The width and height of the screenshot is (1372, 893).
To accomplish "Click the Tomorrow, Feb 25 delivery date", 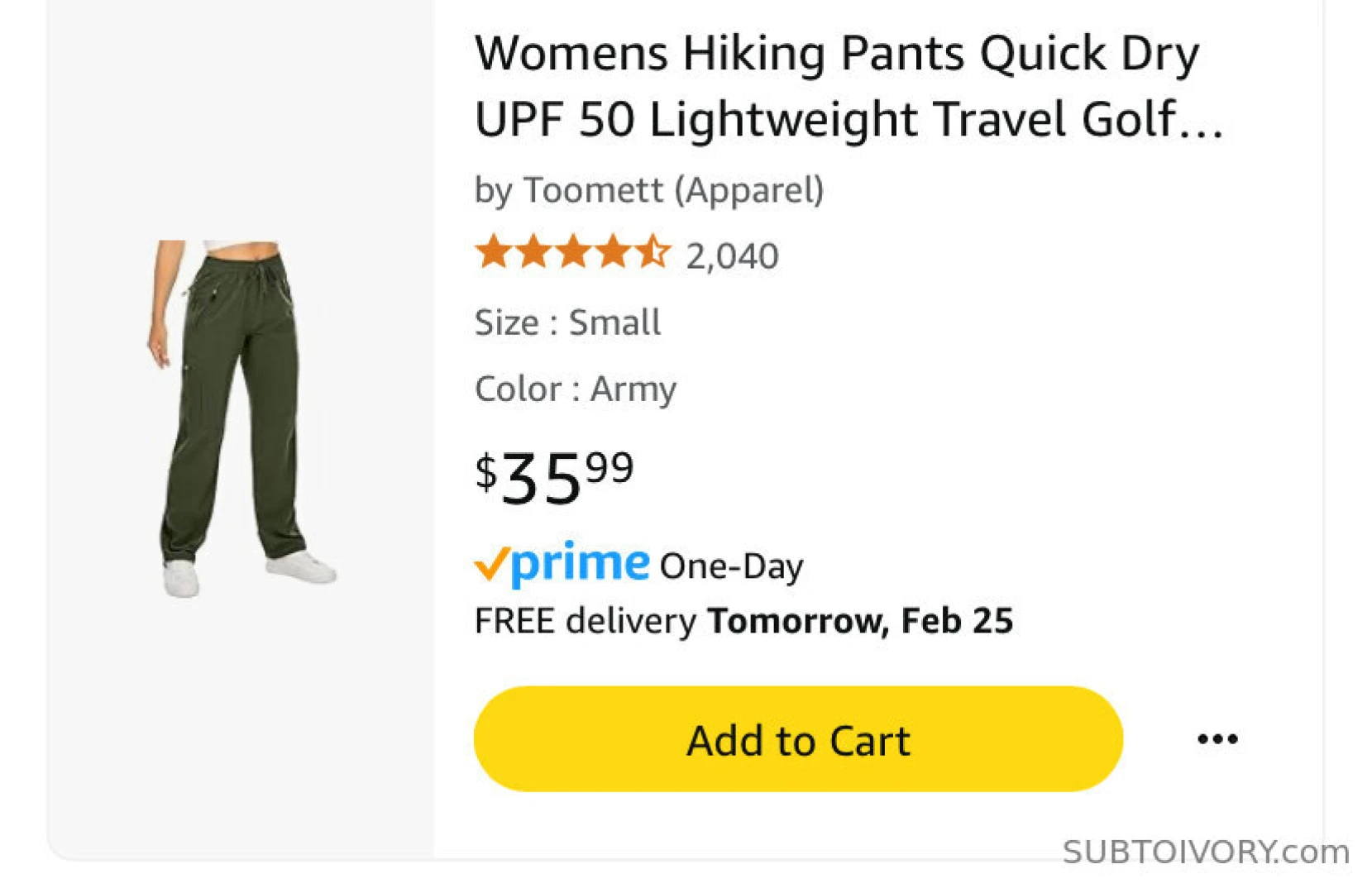I will (860, 621).
